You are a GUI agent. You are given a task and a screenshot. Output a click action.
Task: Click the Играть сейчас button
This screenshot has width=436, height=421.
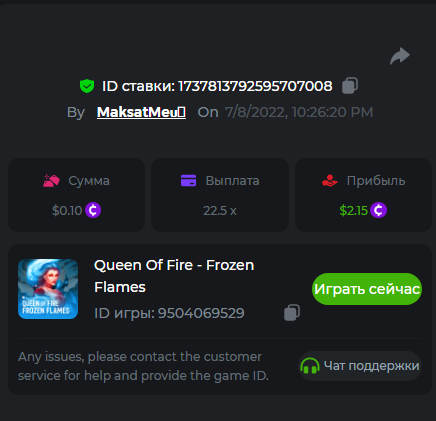367,289
